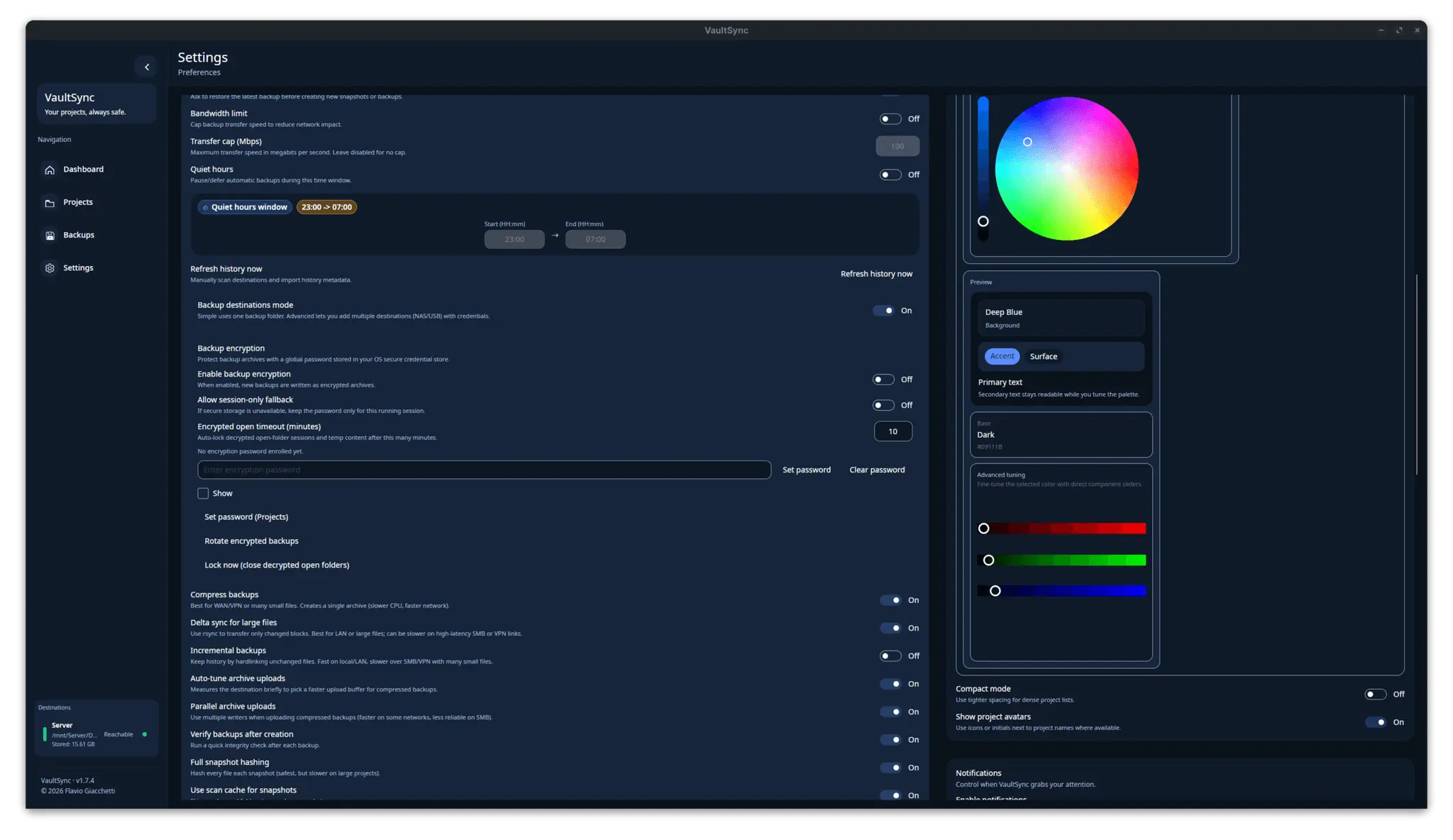Click the blue component slider

(1061, 591)
